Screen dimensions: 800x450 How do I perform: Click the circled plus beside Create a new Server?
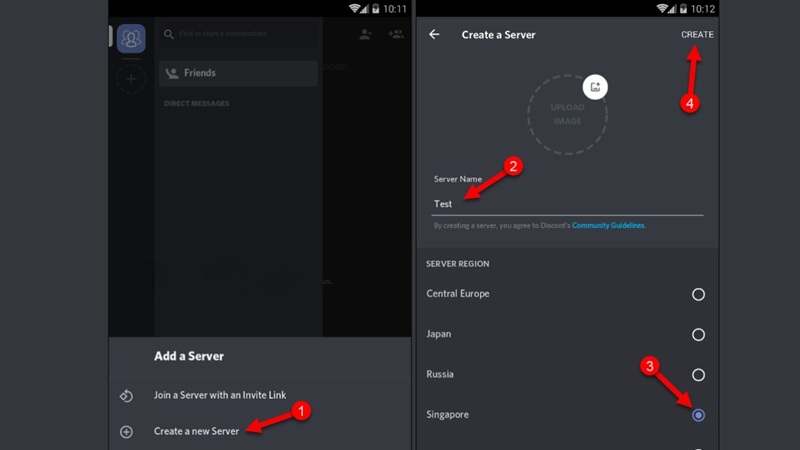[x=126, y=432]
